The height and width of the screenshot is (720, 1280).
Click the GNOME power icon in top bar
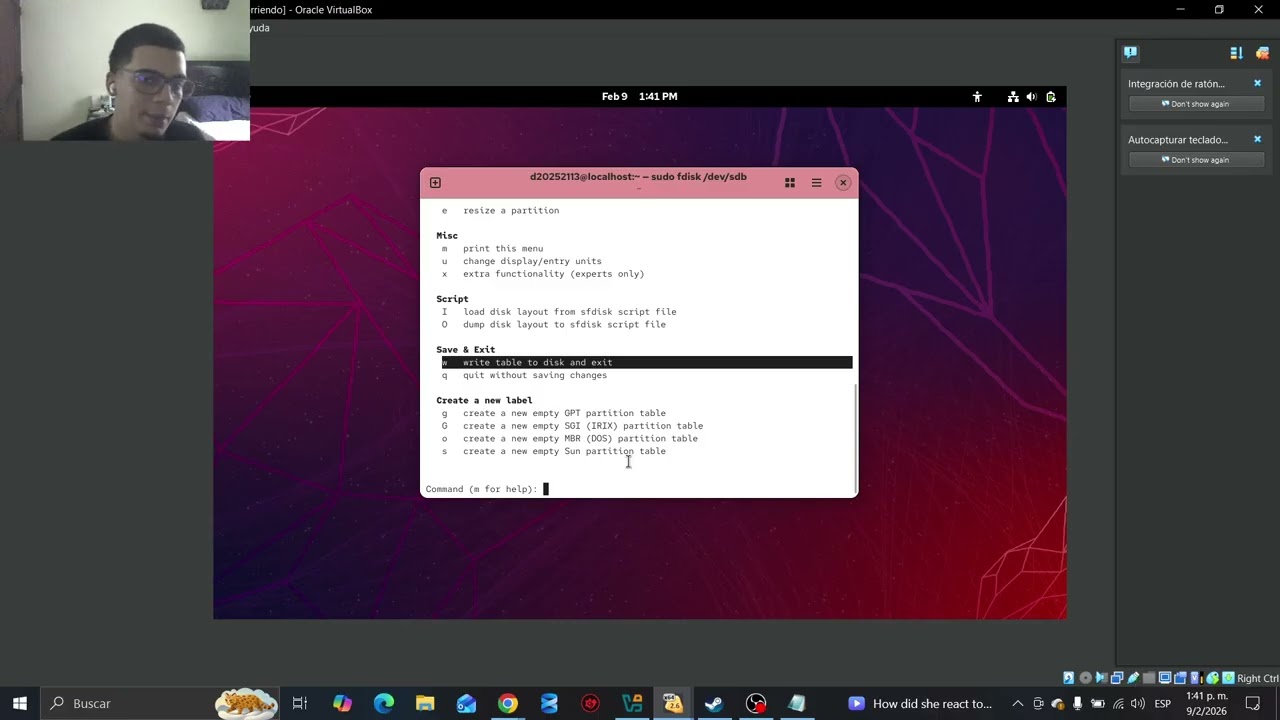click(x=1051, y=97)
